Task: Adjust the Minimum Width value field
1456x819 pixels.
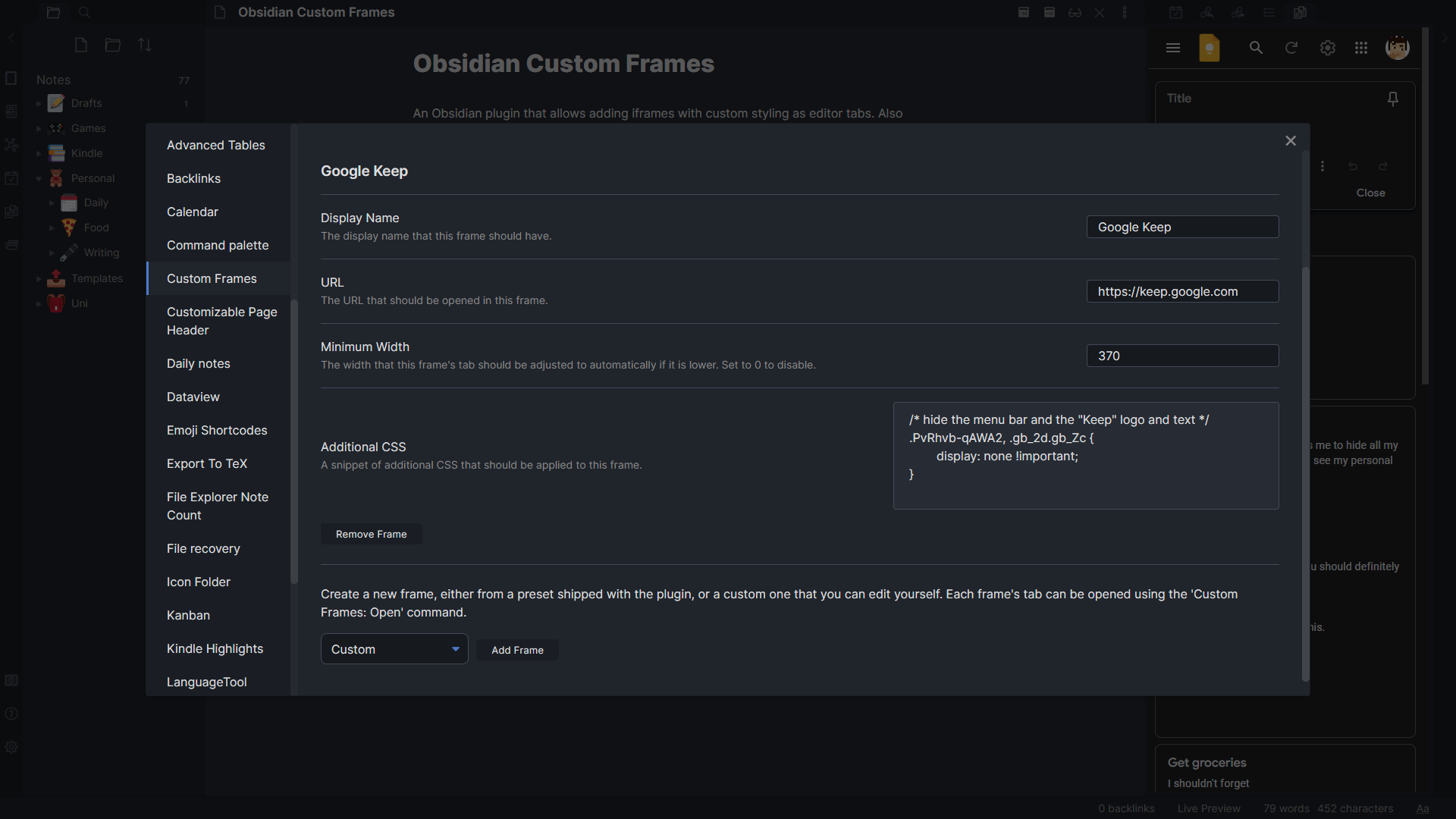Action: click(1183, 355)
